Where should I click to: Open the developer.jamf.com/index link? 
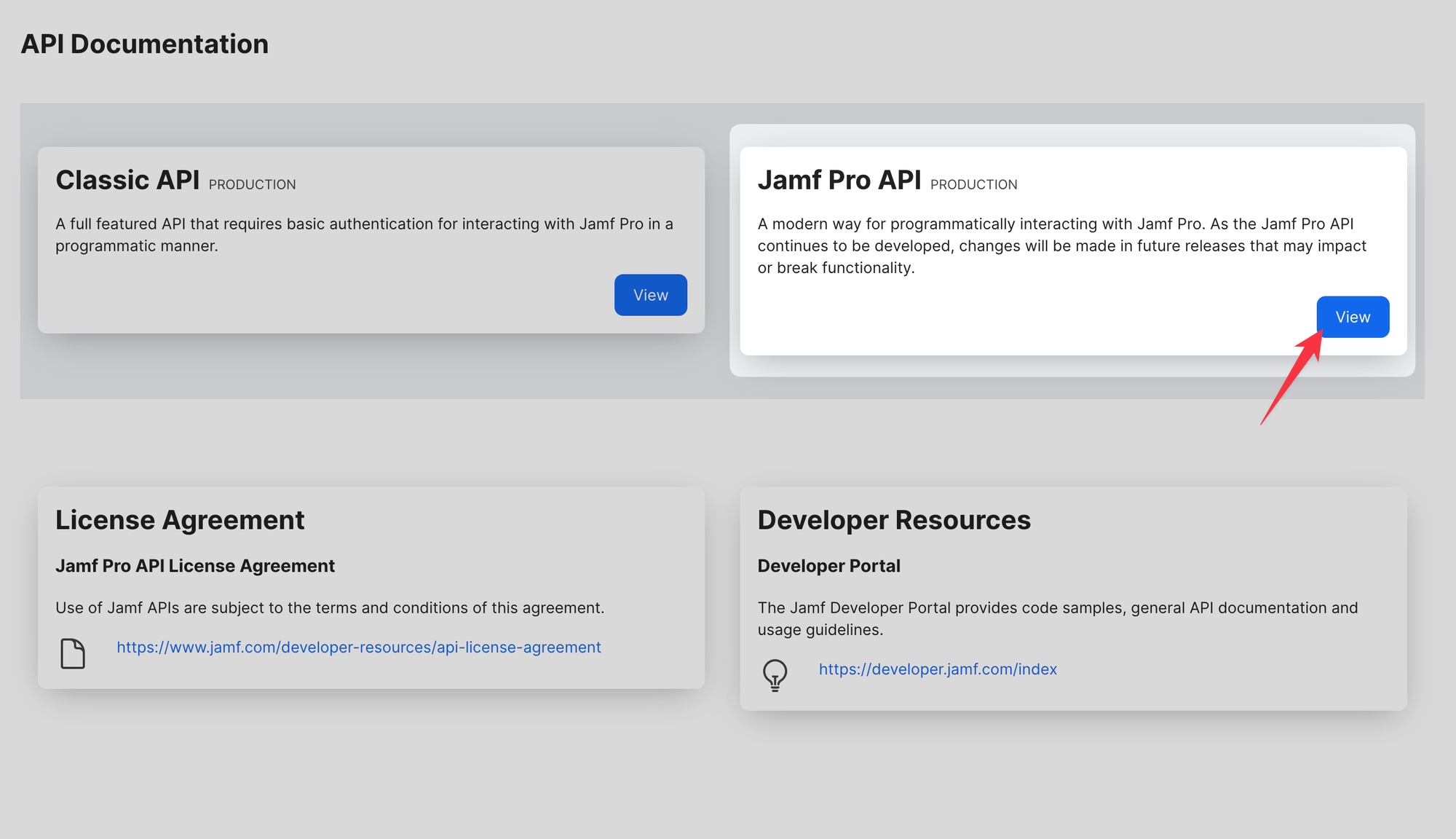[x=938, y=669]
